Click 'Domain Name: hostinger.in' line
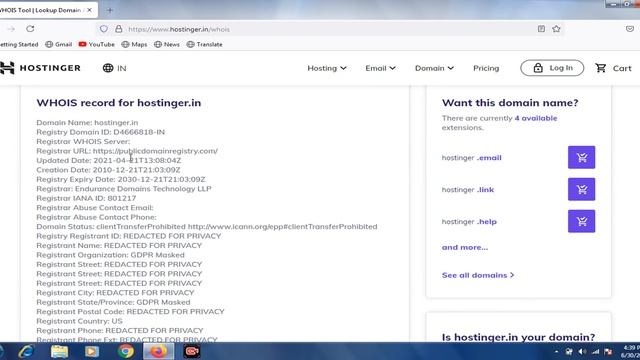This screenshot has width=640, height=360. click(x=87, y=122)
